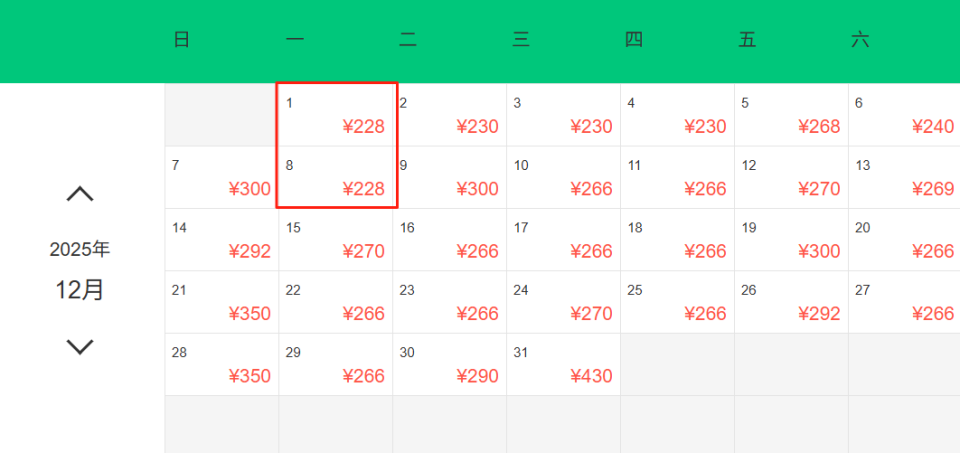Viewport: 960px width, 453px height.
Task: Choose December 28 at ¥350
Action: tap(222, 364)
